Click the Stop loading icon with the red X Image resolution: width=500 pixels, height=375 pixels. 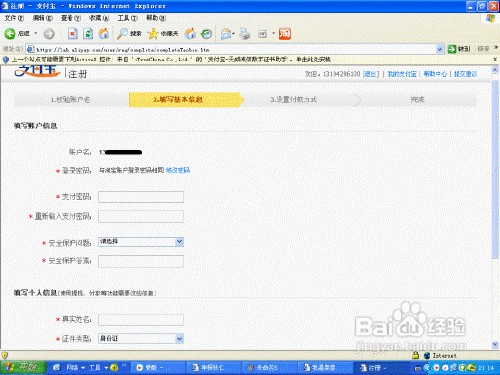(x=73, y=34)
